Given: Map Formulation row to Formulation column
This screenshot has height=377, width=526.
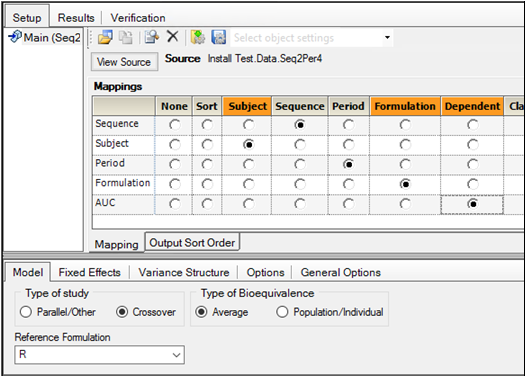Looking at the screenshot, I should click(405, 184).
